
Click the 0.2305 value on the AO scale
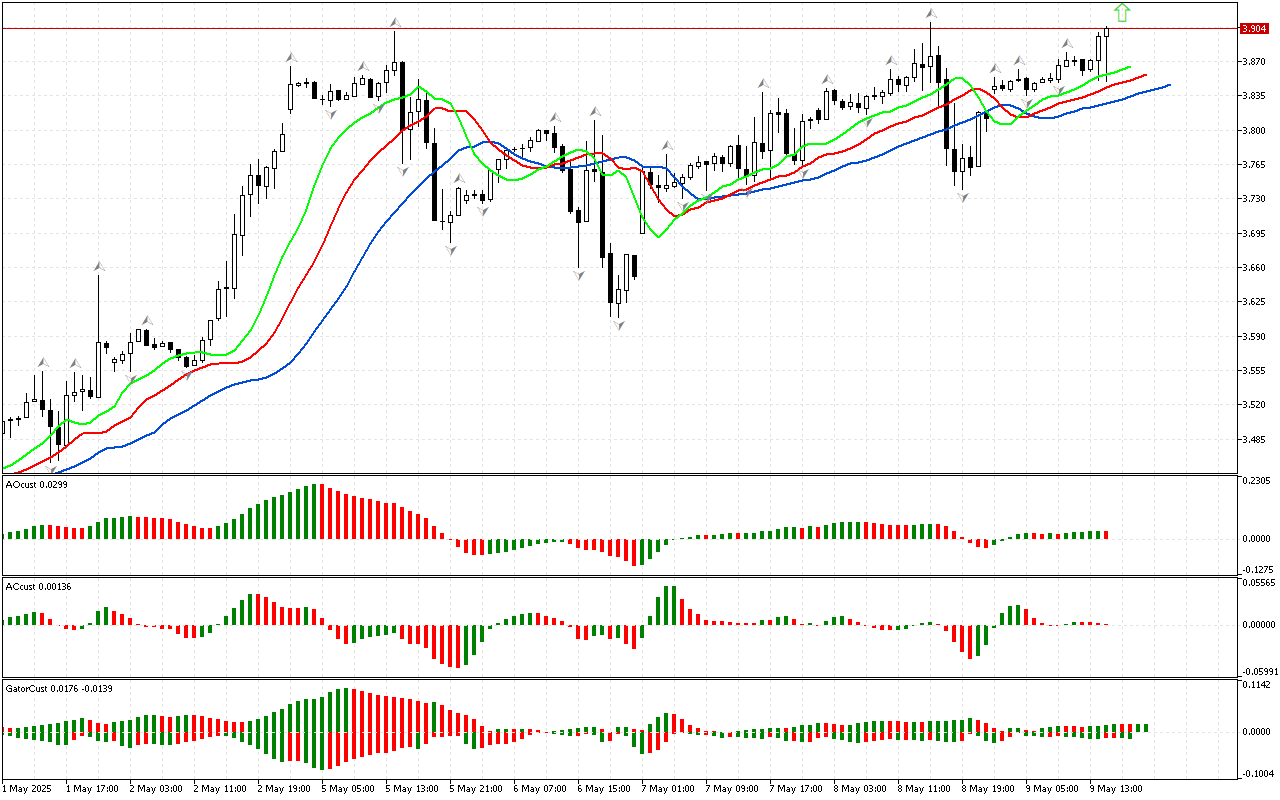[x=1255, y=481]
